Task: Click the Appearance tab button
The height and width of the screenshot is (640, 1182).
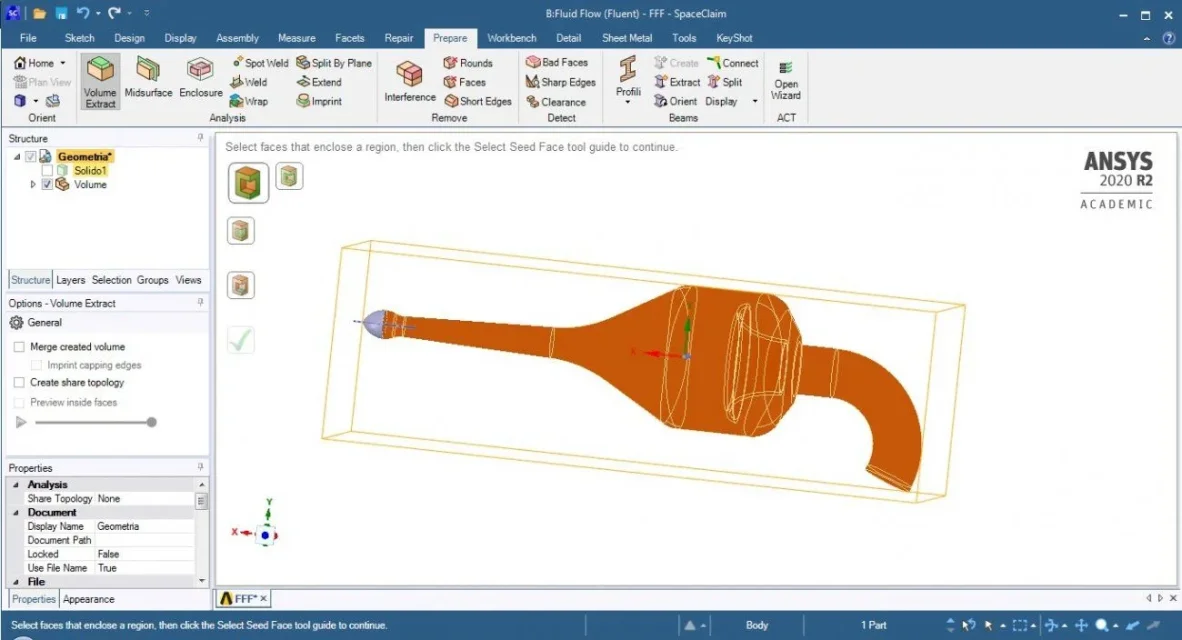Action: [x=88, y=599]
